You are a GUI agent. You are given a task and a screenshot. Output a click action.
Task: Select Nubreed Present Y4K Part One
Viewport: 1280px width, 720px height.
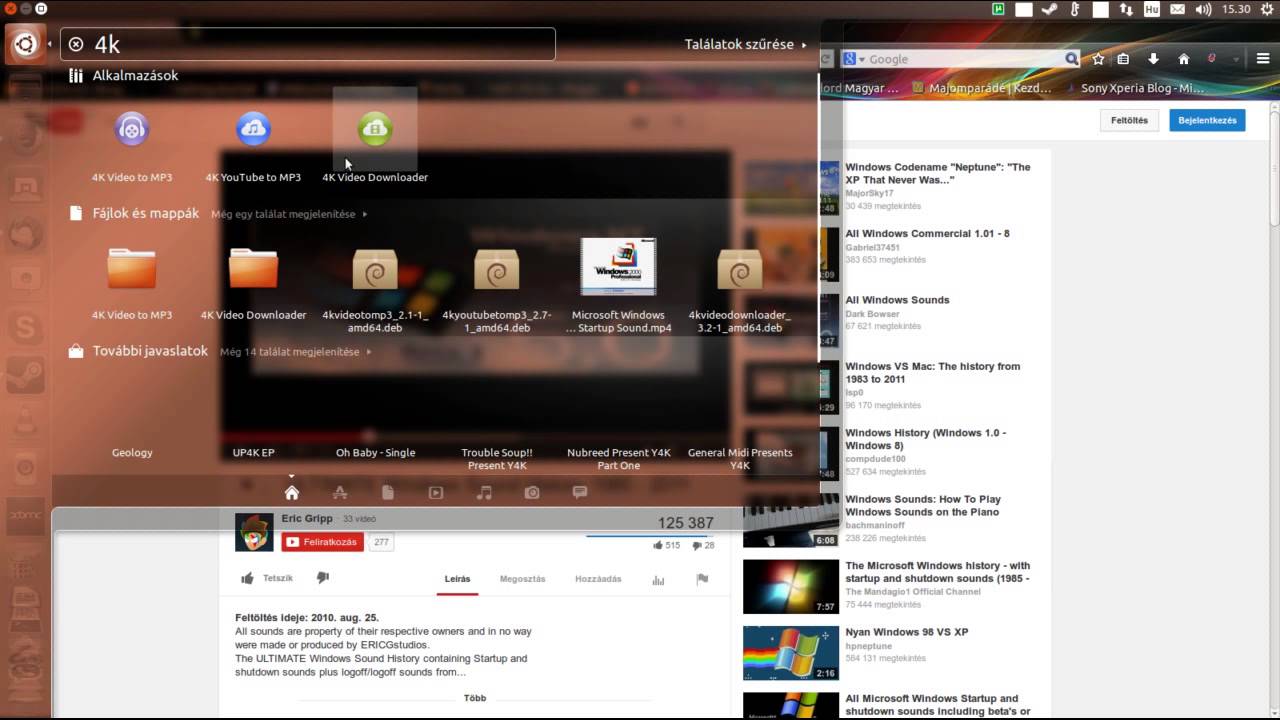point(618,459)
